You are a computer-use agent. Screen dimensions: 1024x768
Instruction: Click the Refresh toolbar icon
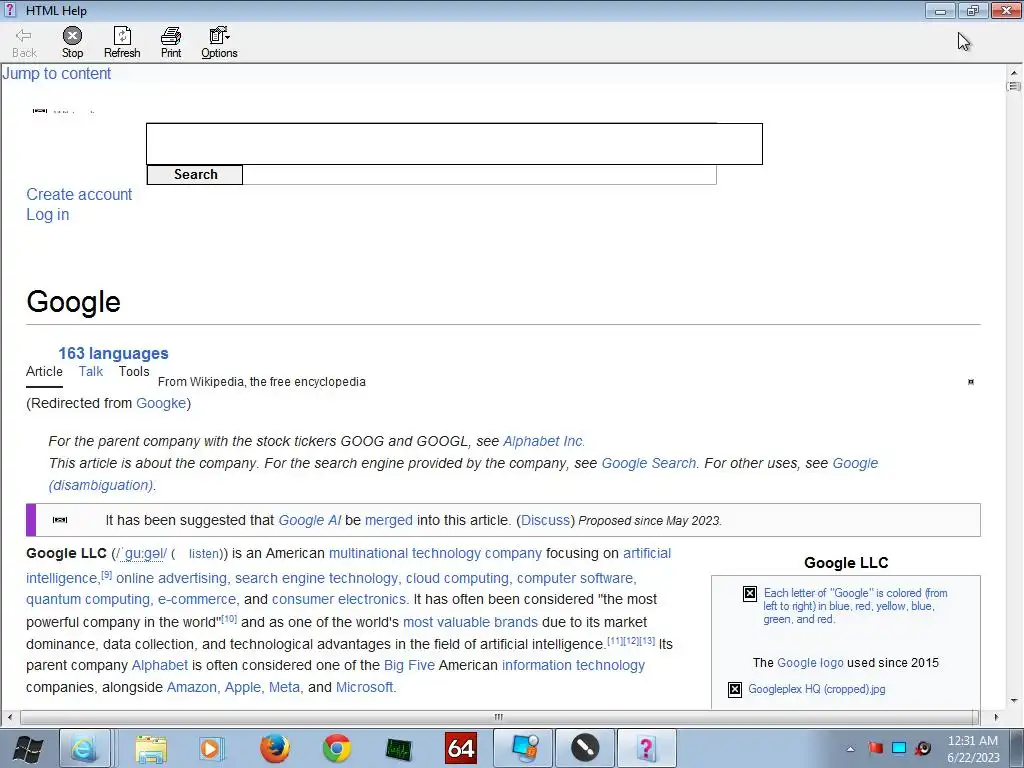(122, 42)
